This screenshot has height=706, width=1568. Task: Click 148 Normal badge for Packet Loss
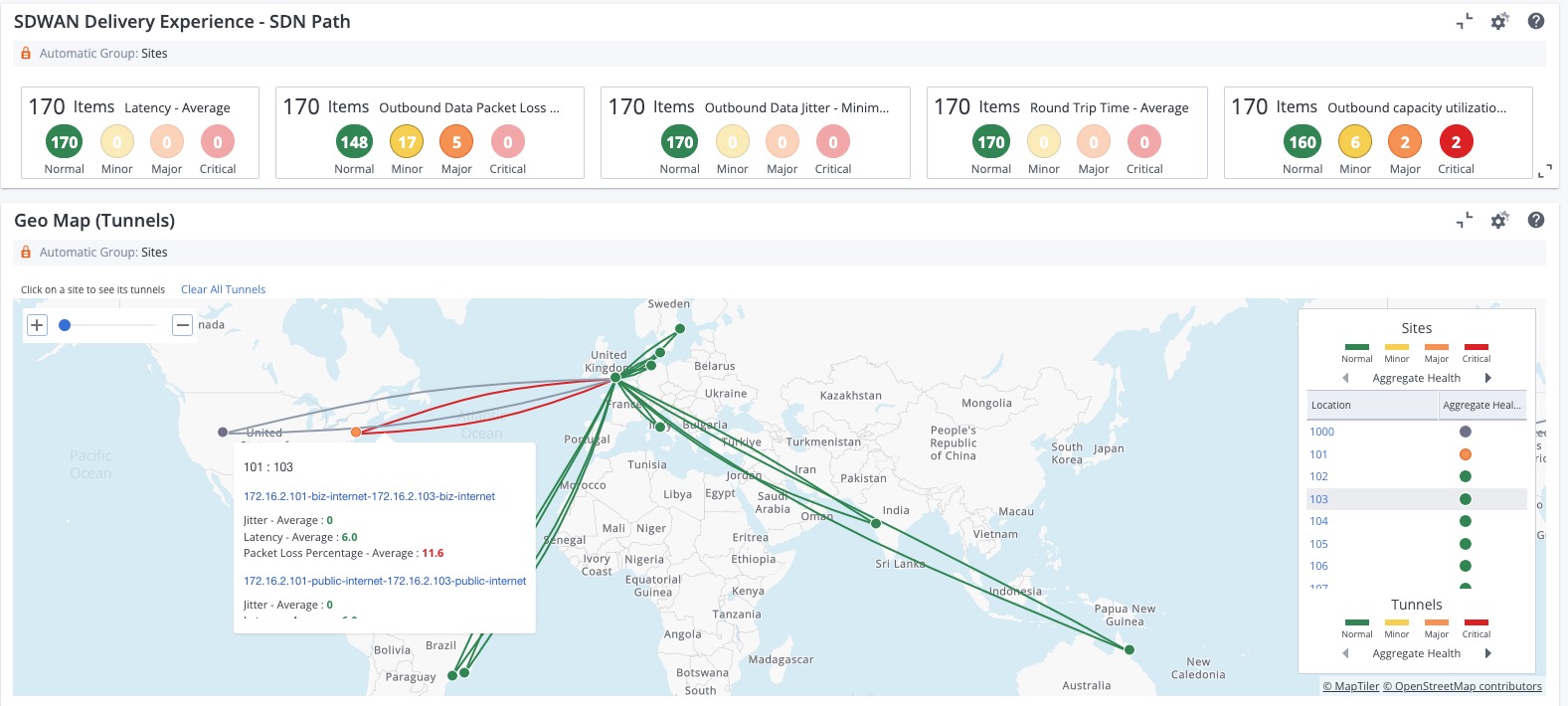coord(354,142)
